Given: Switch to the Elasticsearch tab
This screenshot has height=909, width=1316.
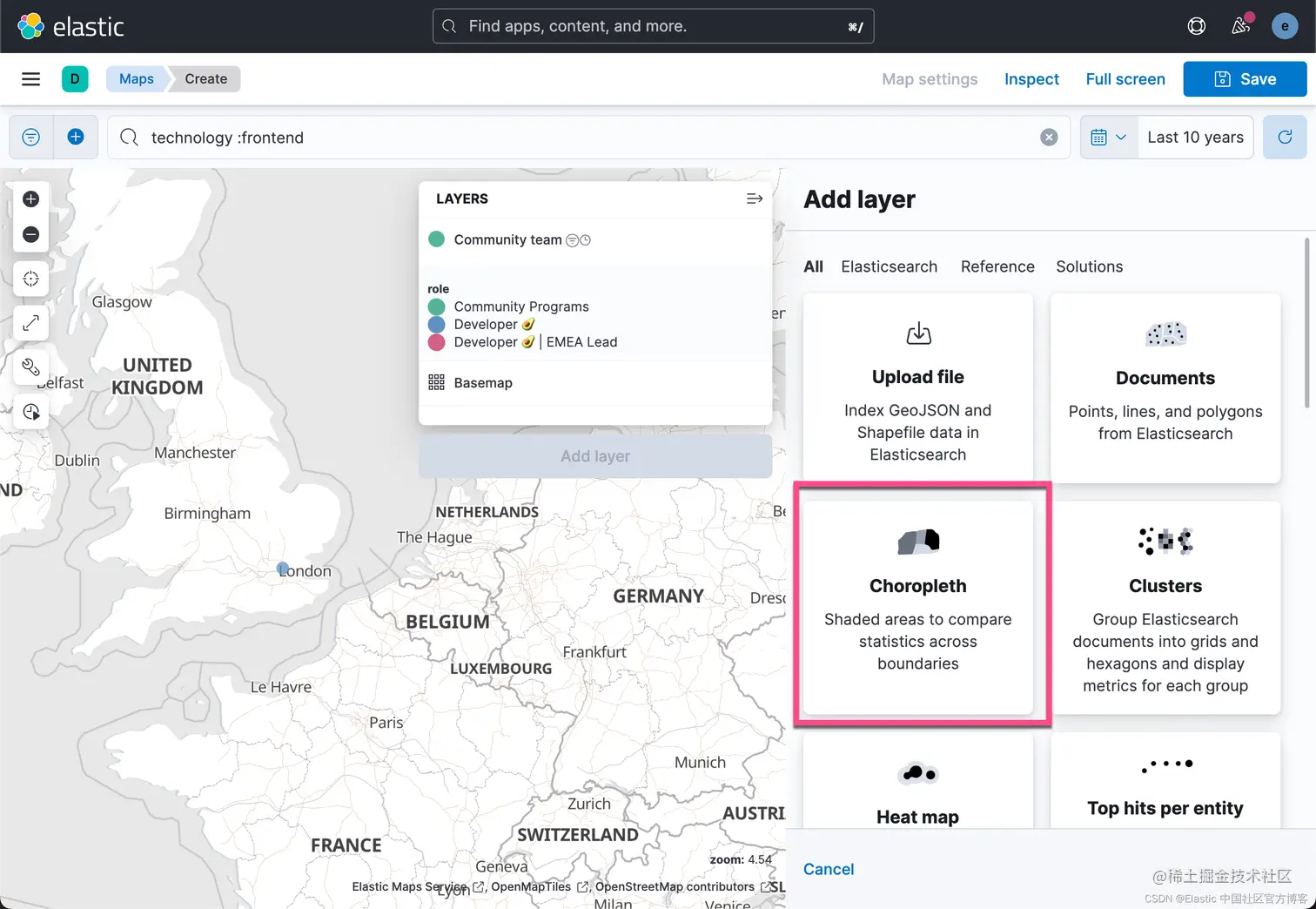Looking at the screenshot, I should (x=889, y=266).
